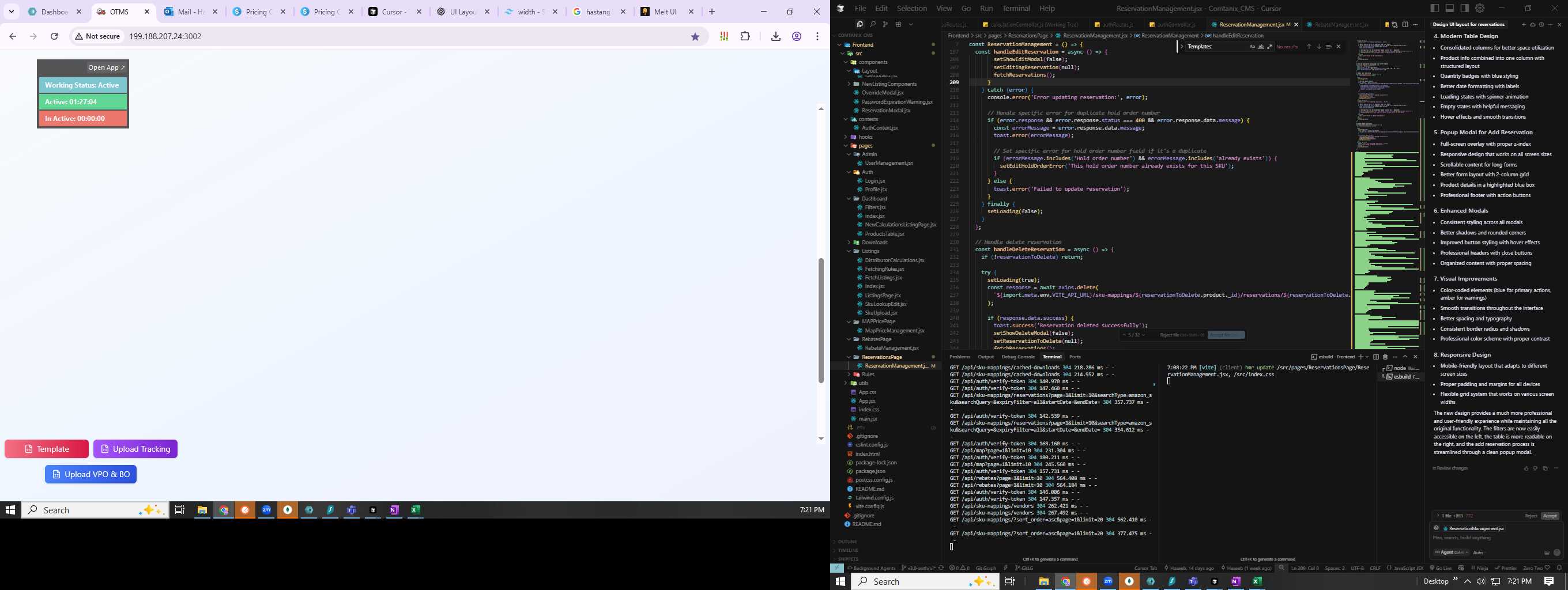1568x590 pixels.
Task: Expand the replace toggle in find widget
Action: tap(1182, 47)
